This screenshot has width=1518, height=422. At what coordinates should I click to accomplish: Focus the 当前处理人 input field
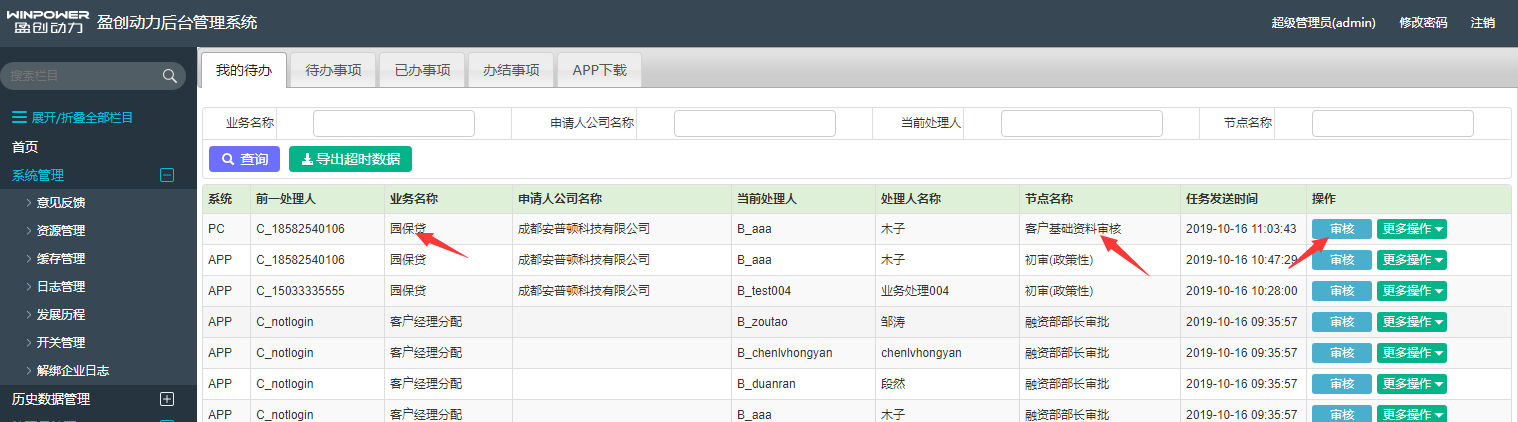point(1081,123)
